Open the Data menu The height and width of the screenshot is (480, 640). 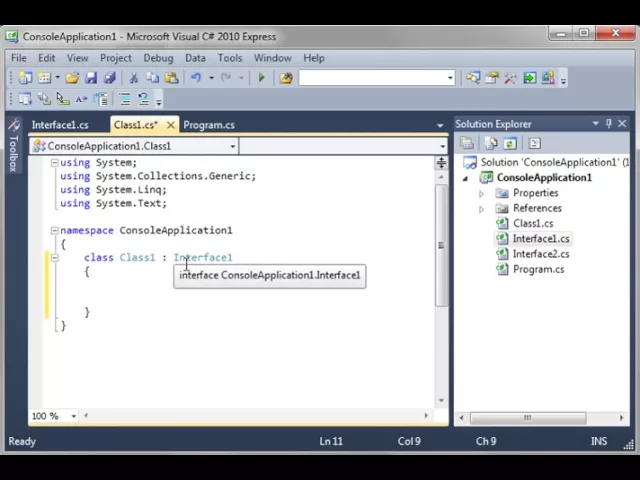pyautogui.click(x=196, y=58)
